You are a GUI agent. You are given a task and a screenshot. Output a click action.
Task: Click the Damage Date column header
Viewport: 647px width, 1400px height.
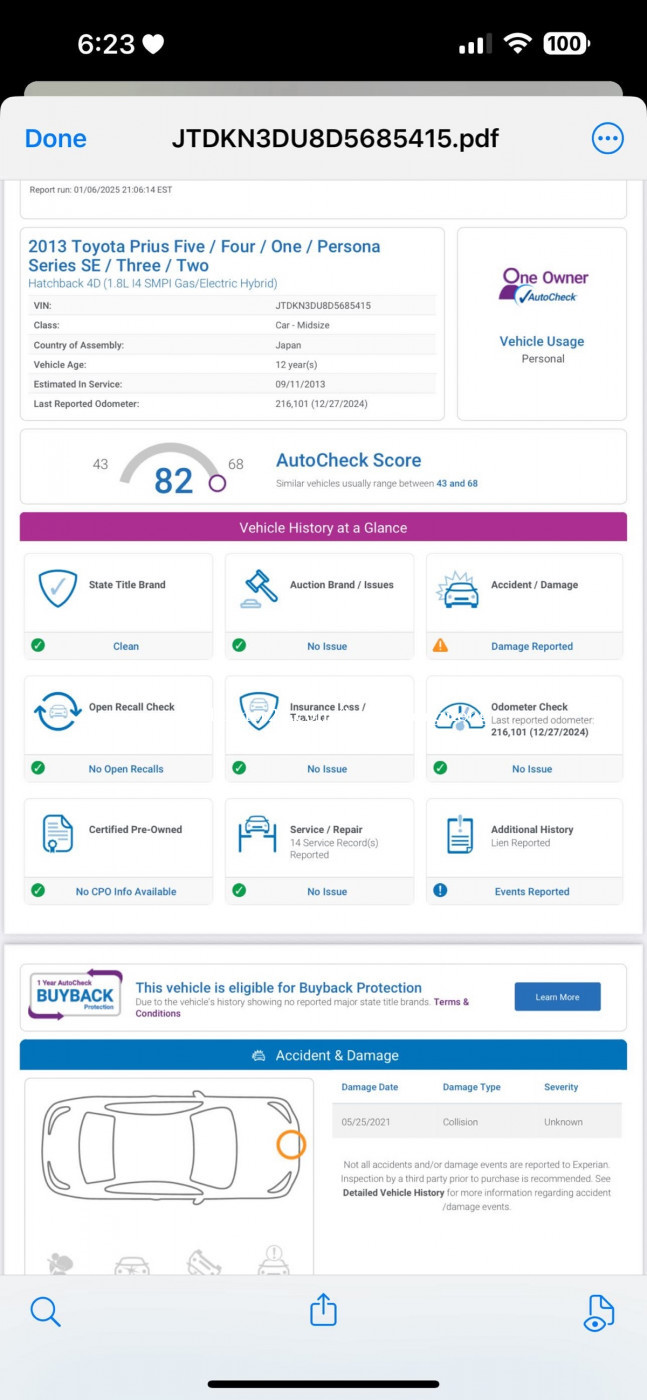(370, 1087)
